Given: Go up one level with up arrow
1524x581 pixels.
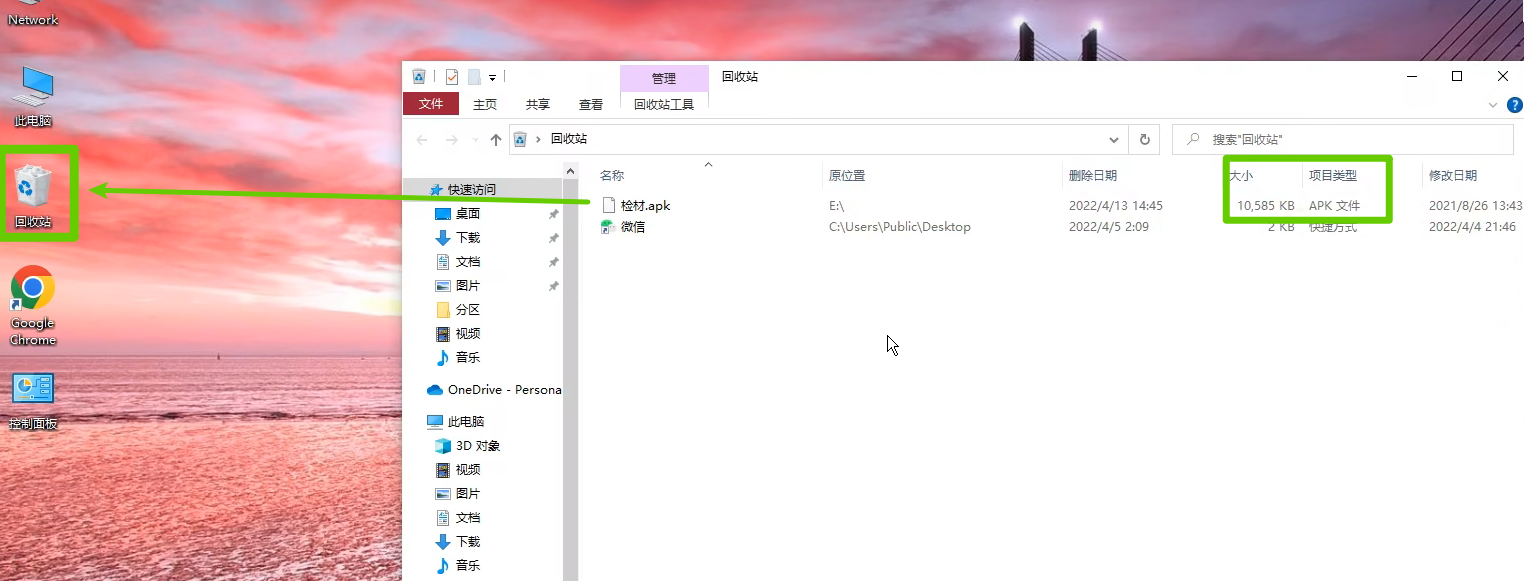Looking at the screenshot, I should [496, 140].
